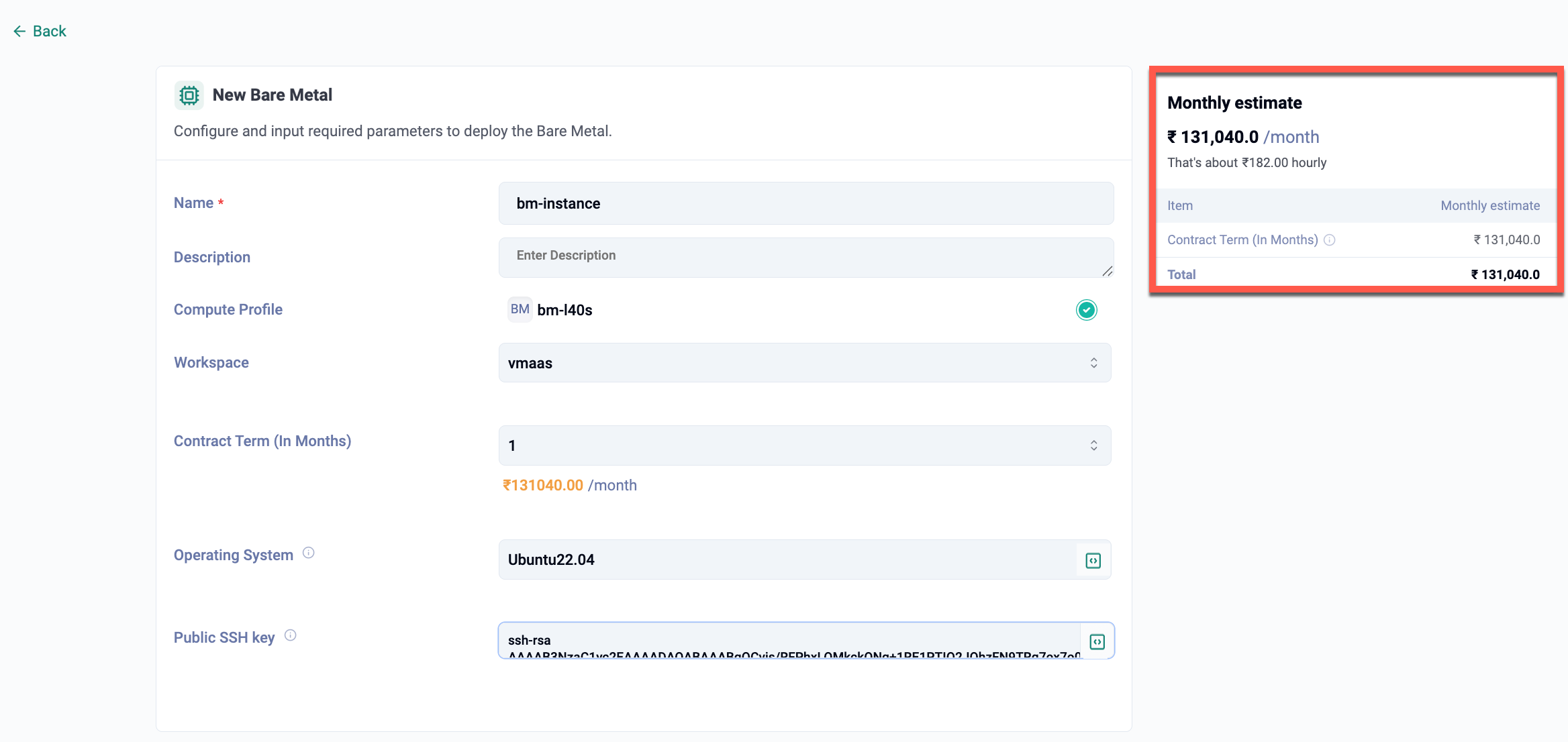The image size is (1568, 742).
Task: Open the Contract Term months dropdown
Action: pyautogui.click(x=792, y=445)
